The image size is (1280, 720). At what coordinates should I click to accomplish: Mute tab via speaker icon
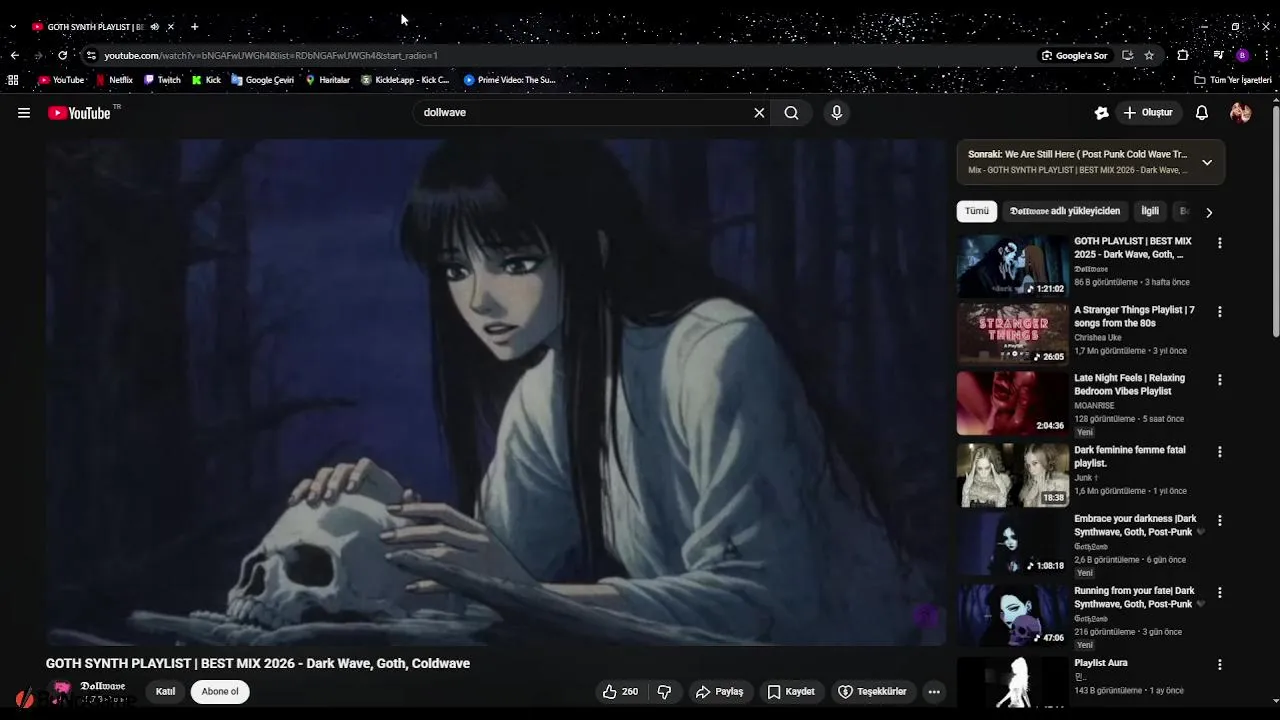154,27
